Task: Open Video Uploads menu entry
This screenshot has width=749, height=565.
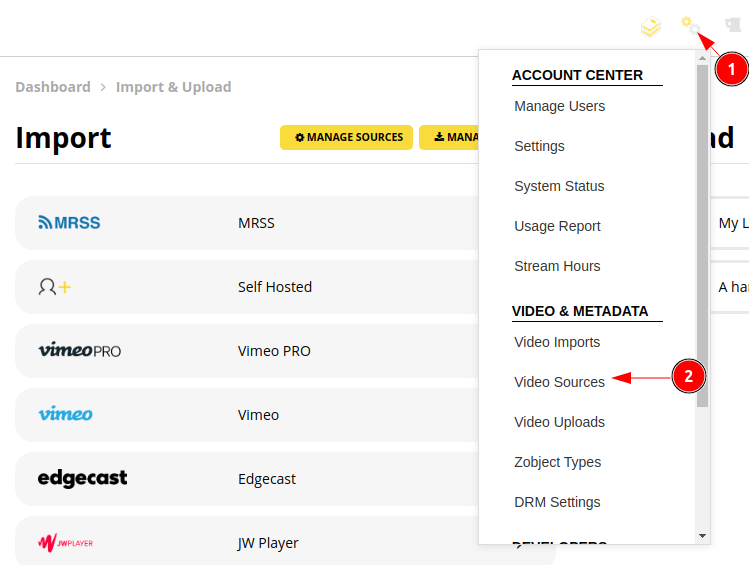Action: (x=559, y=422)
